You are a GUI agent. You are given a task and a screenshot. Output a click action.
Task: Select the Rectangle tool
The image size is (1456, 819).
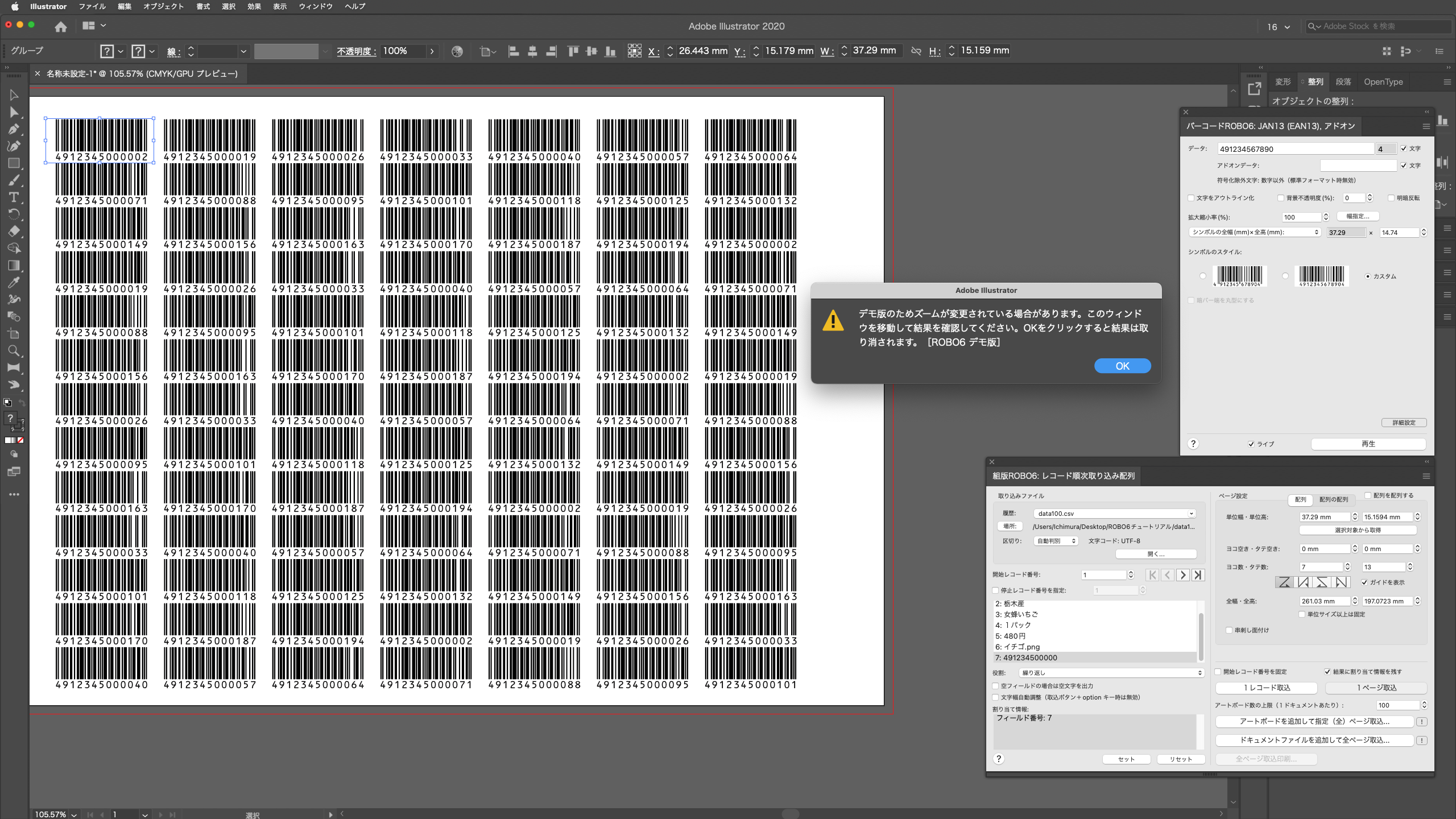[14, 163]
